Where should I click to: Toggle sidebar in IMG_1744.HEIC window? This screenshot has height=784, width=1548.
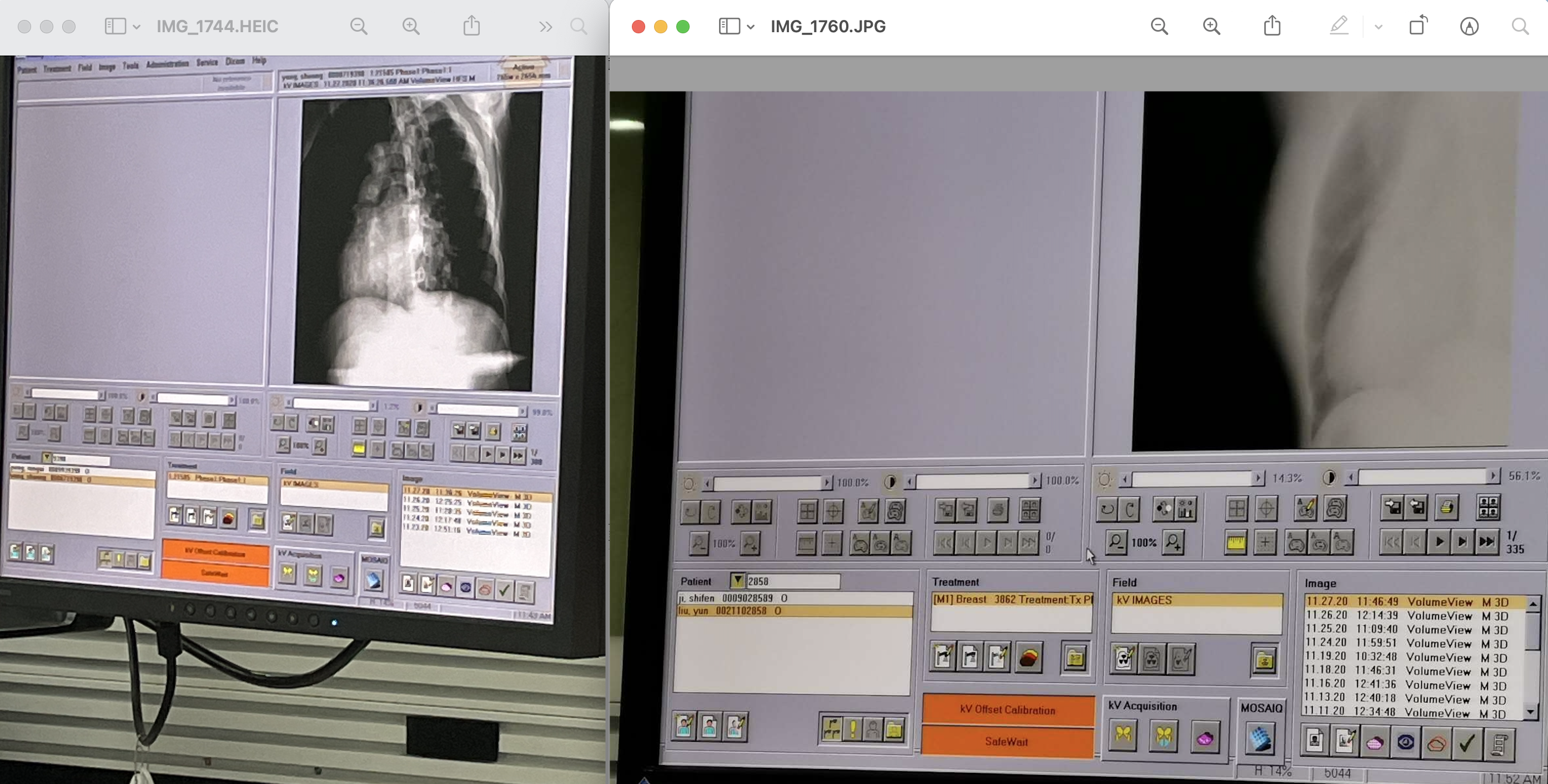pos(115,27)
